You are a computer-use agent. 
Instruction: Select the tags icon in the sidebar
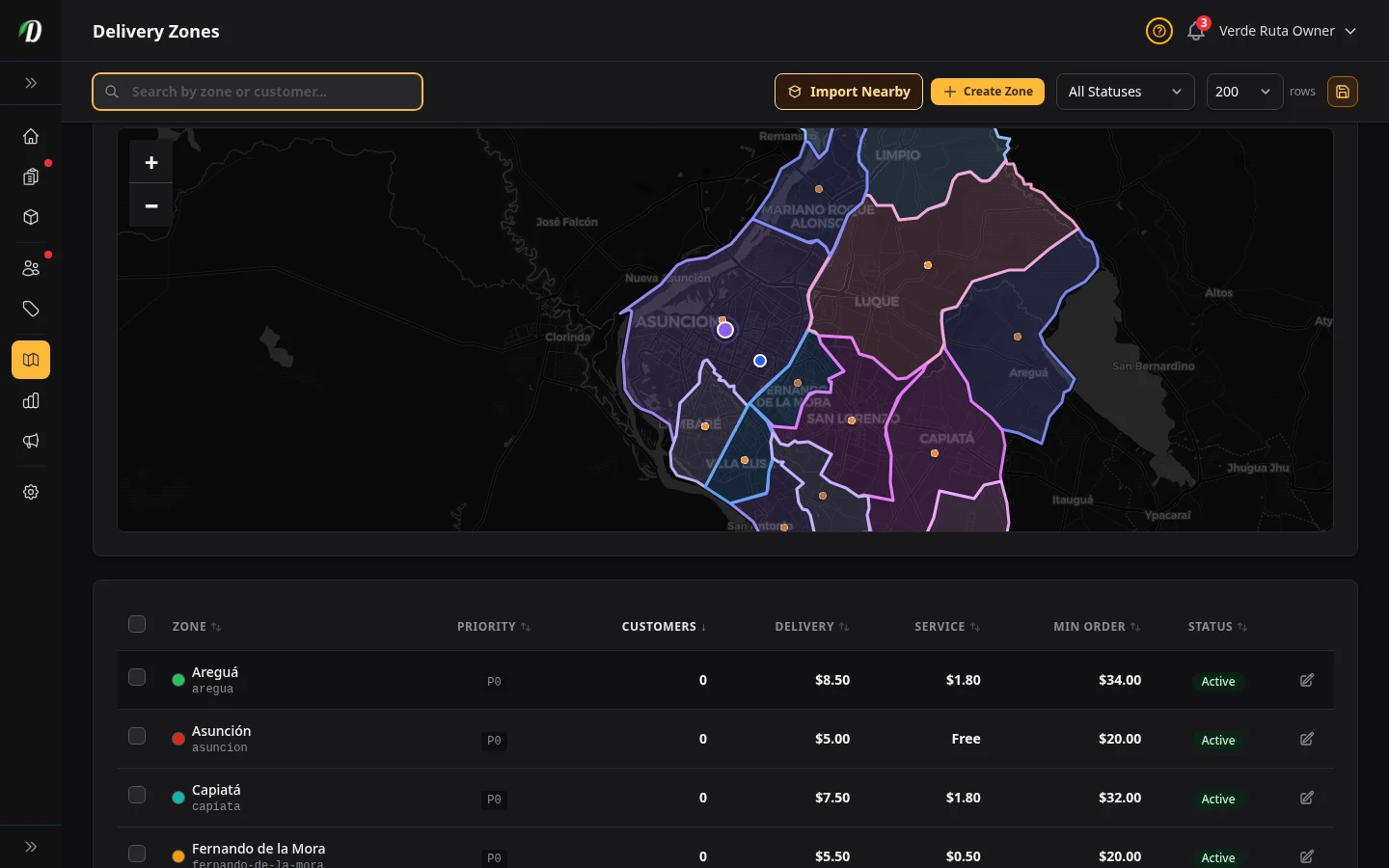[31, 309]
